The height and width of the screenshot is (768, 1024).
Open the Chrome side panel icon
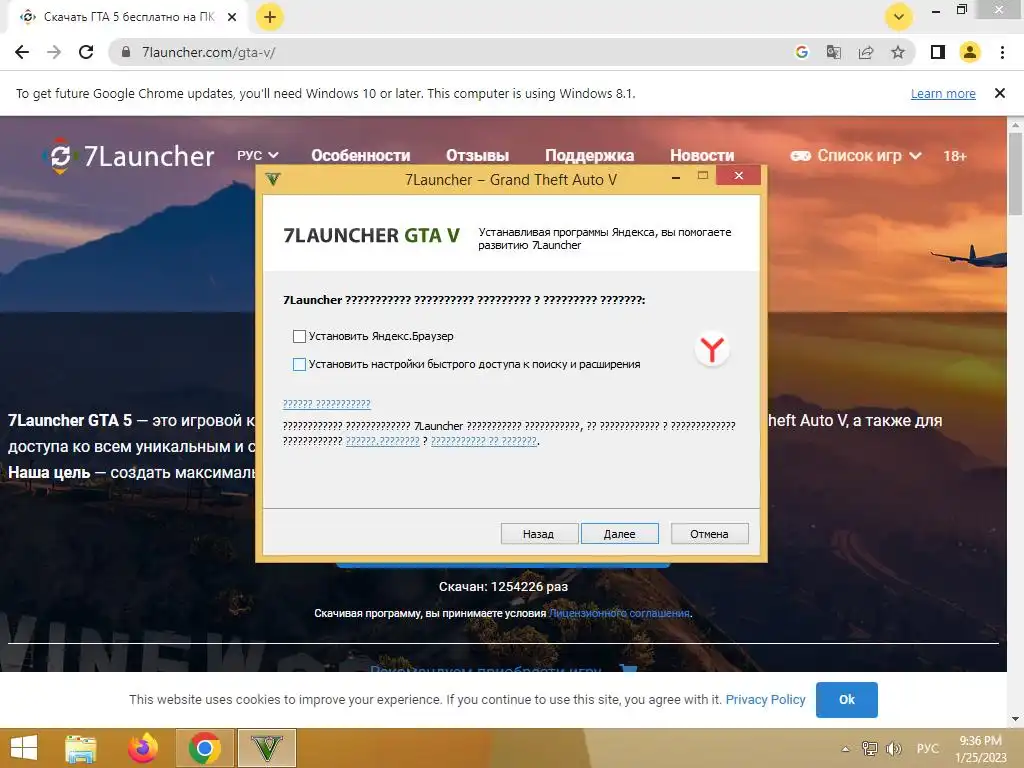click(x=938, y=52)
